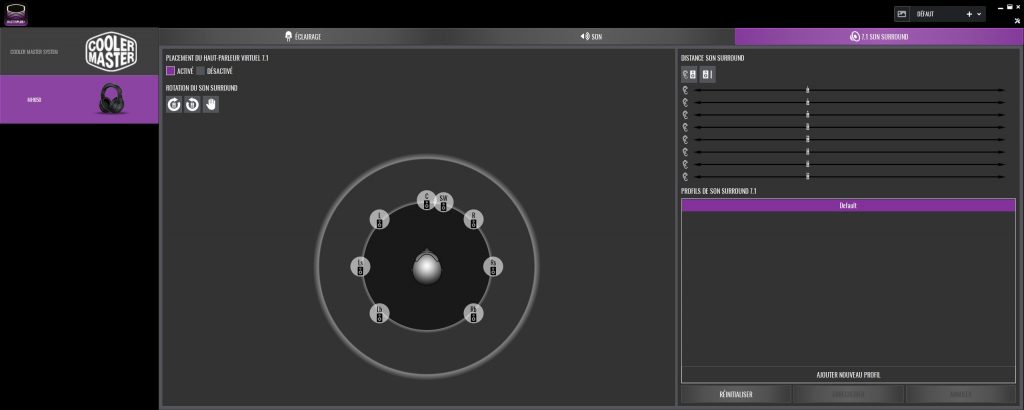Viewport: 1024px width, 410px height.
Task: Click the clockwise surround rotation icon
Action: click(x=174, y=104)
